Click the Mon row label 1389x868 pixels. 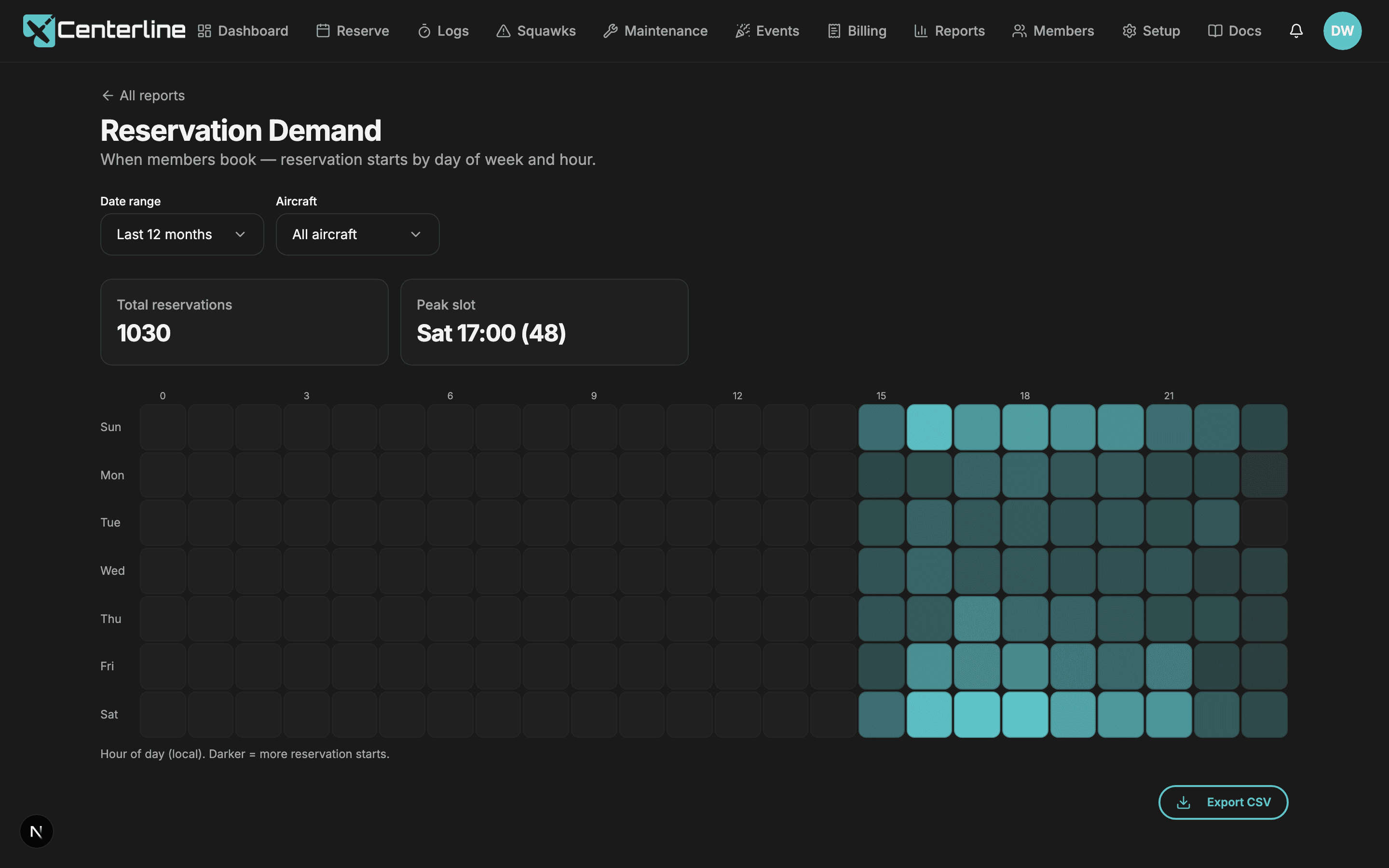pyautogui.click(x=112, y=475)
